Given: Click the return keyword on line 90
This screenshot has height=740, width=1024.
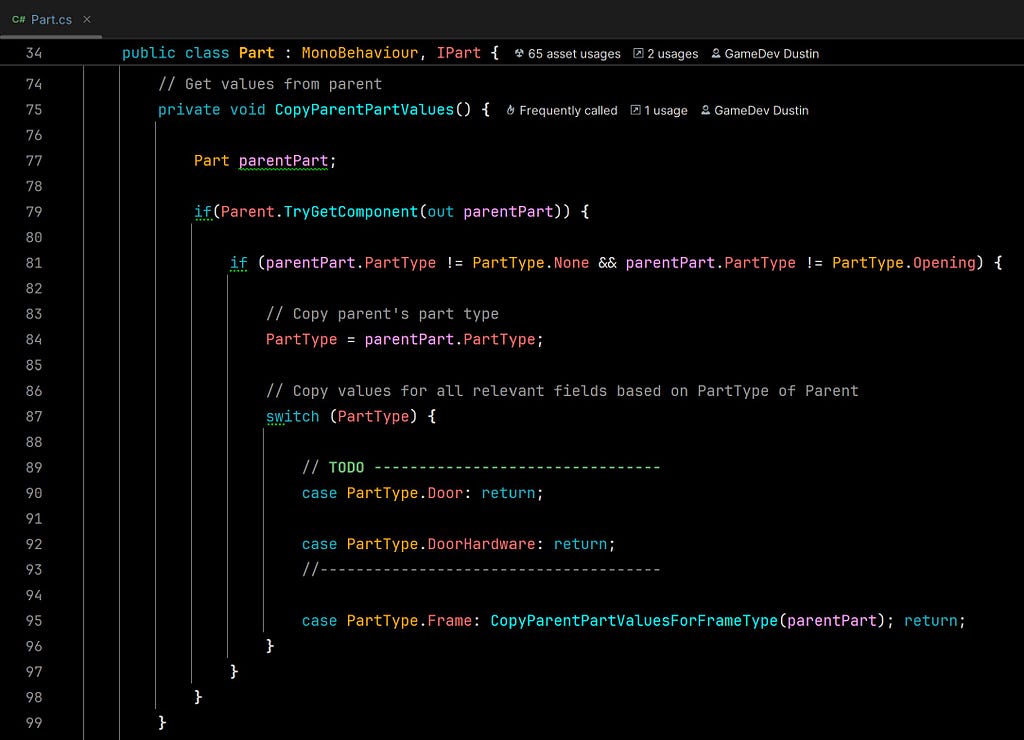Looking at the screenshot, I should pyautogui.click(x=508, y=493).
